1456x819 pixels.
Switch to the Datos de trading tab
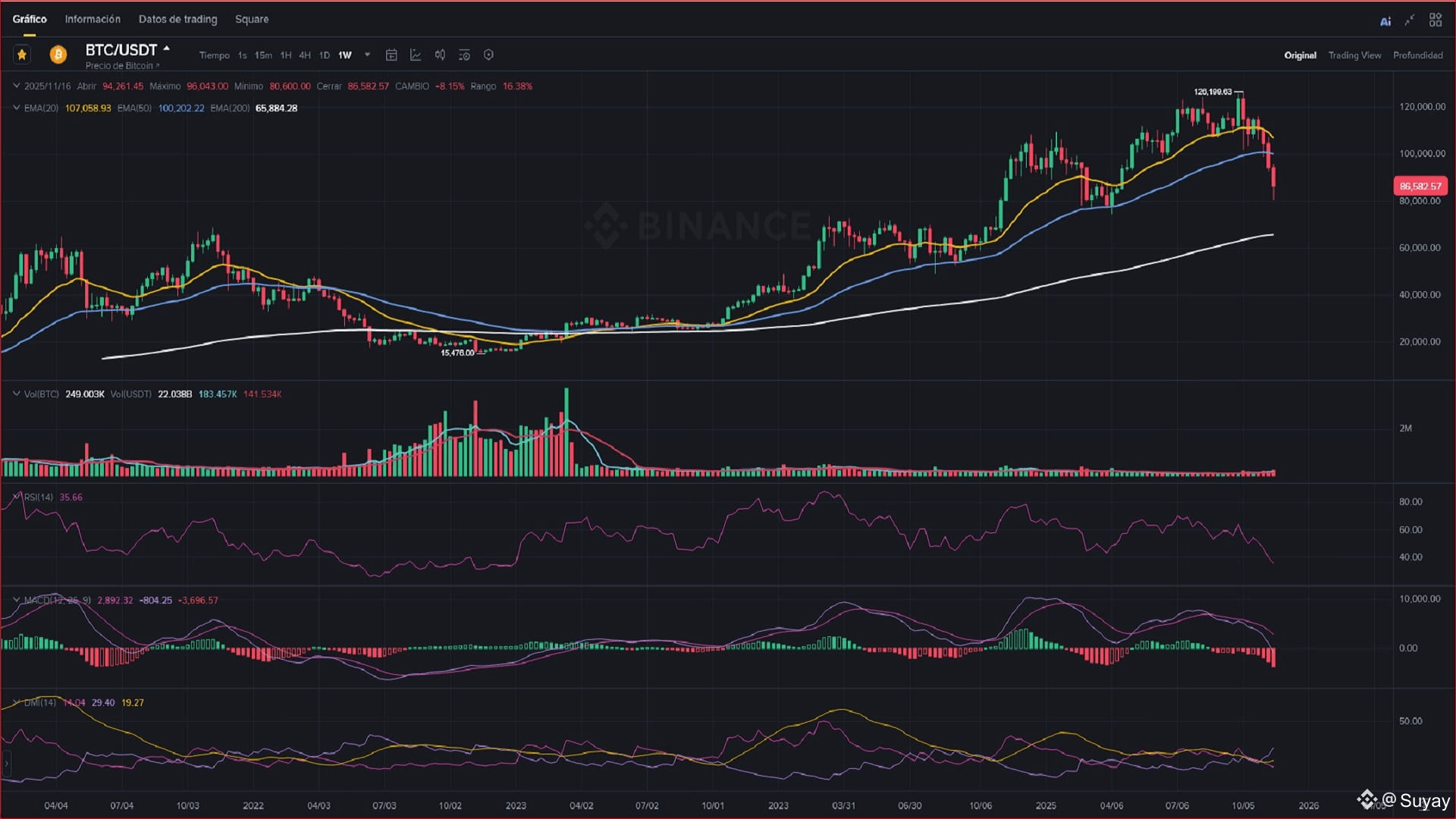(x=177, y=19)
